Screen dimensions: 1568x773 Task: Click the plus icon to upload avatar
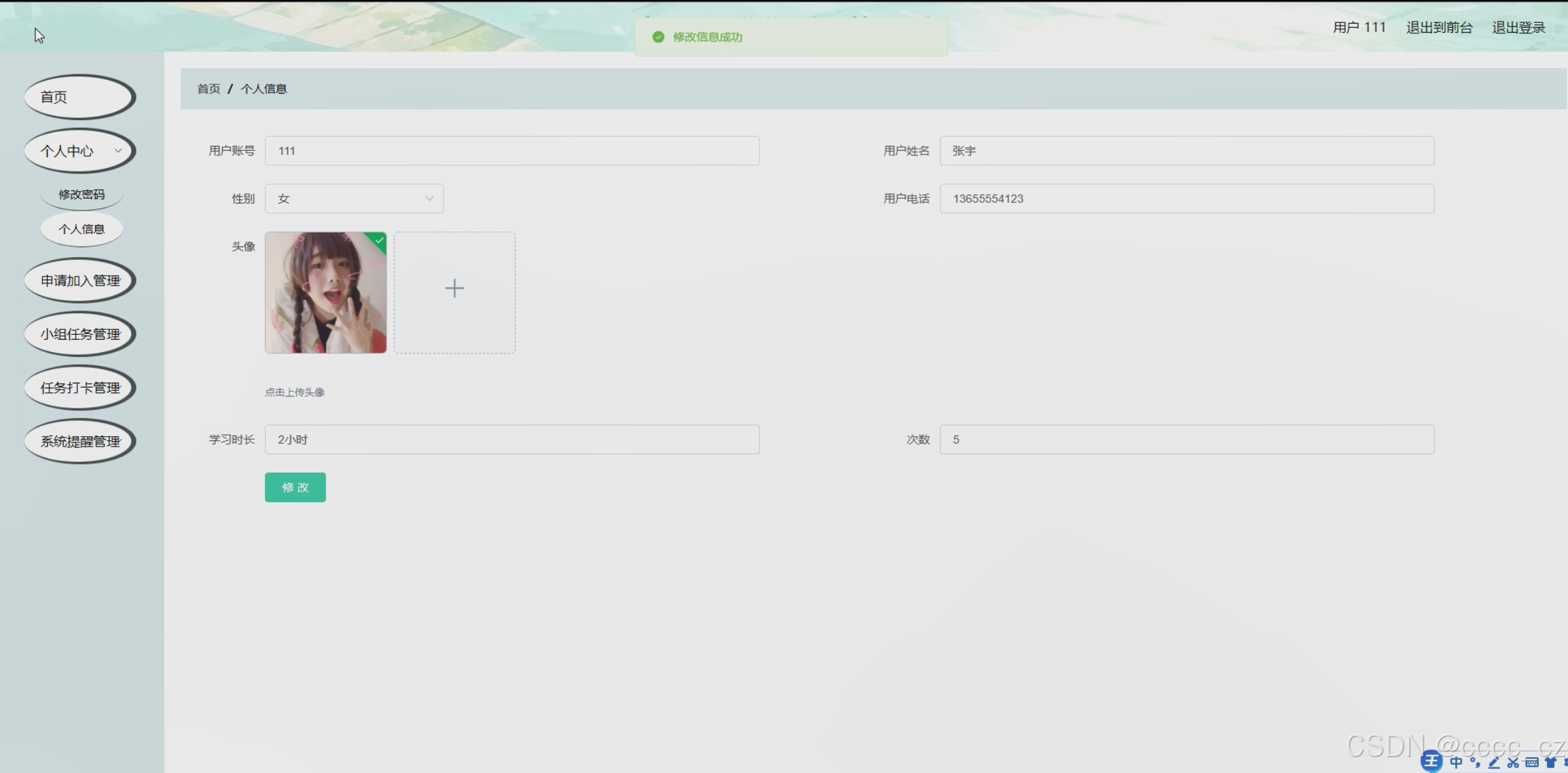[x=455, y=288]
